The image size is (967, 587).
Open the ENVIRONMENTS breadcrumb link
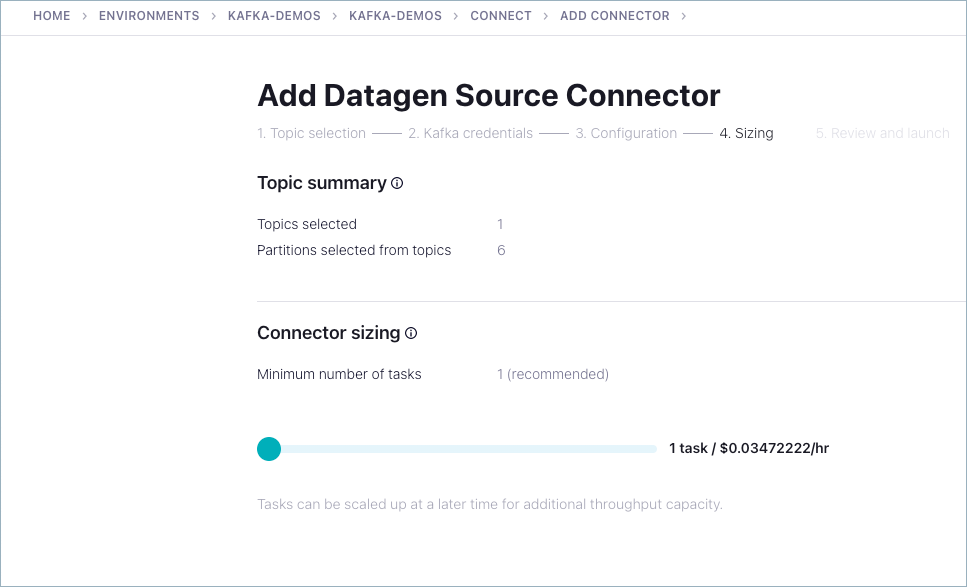click(149, 16)
